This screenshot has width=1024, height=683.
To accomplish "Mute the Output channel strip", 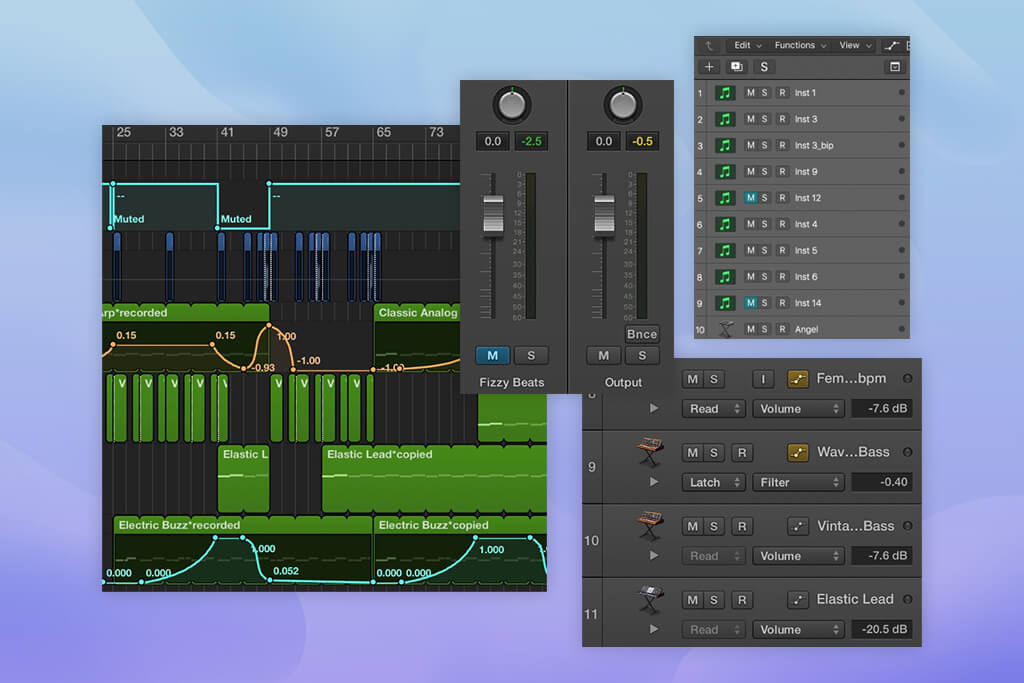I will pyautogui.click(x=603, y=355).
